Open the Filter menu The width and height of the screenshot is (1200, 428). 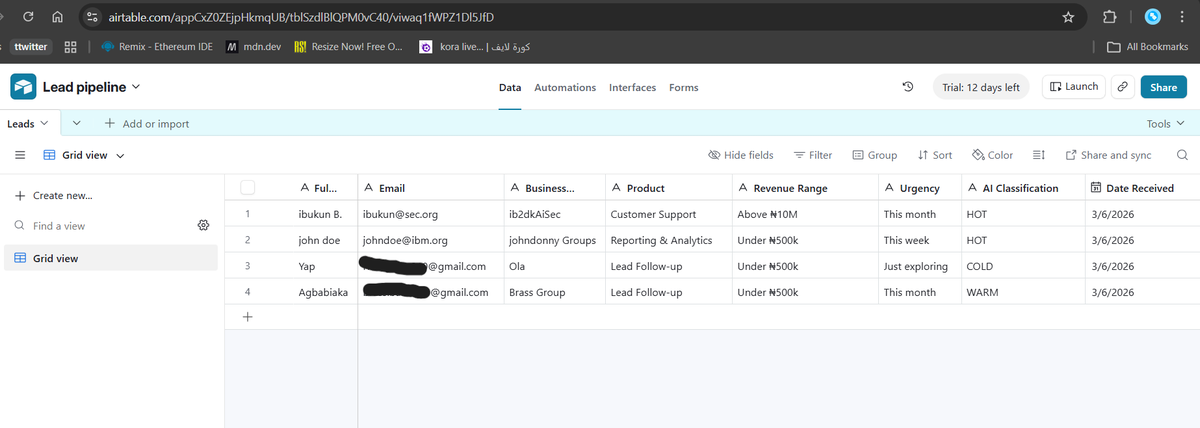click(x=813, y=155)
